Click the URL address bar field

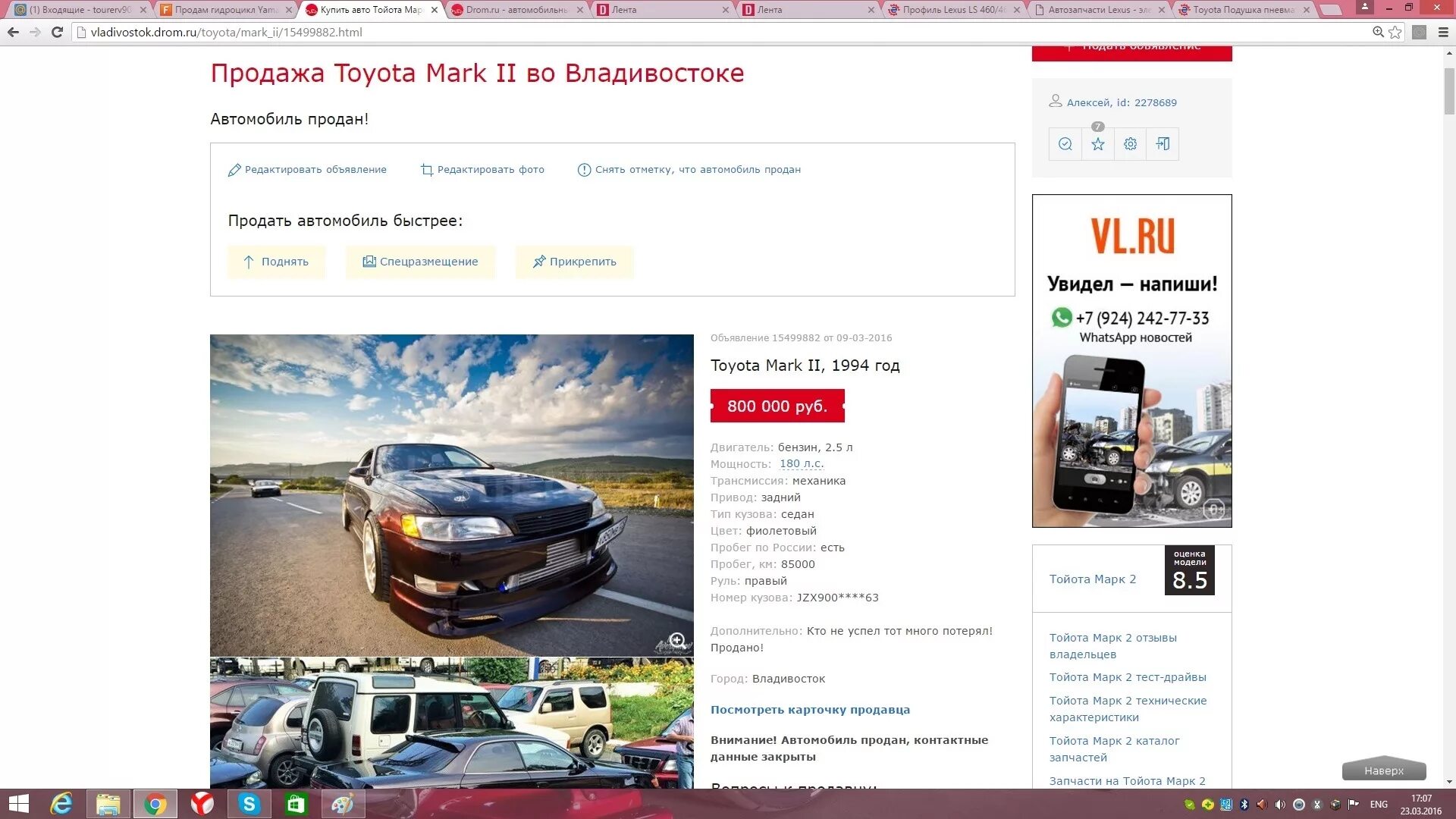click(x=720, y=33)
